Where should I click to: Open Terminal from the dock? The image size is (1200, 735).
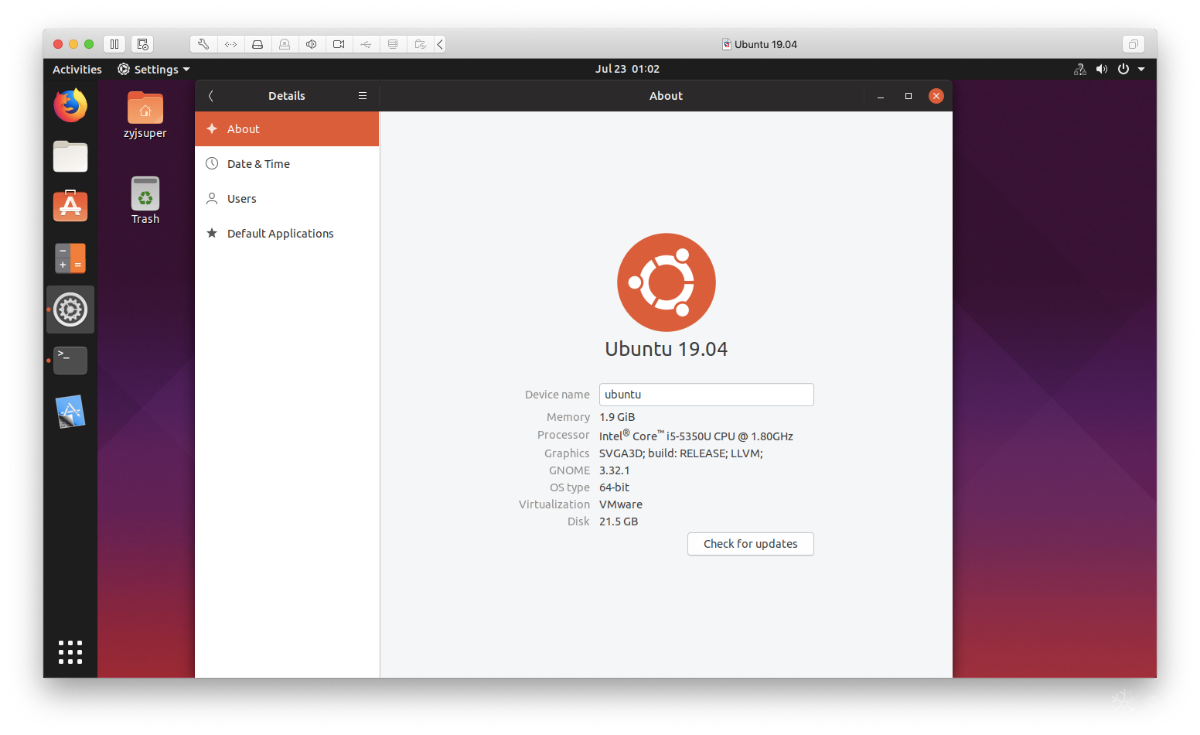tap(70, 360)
